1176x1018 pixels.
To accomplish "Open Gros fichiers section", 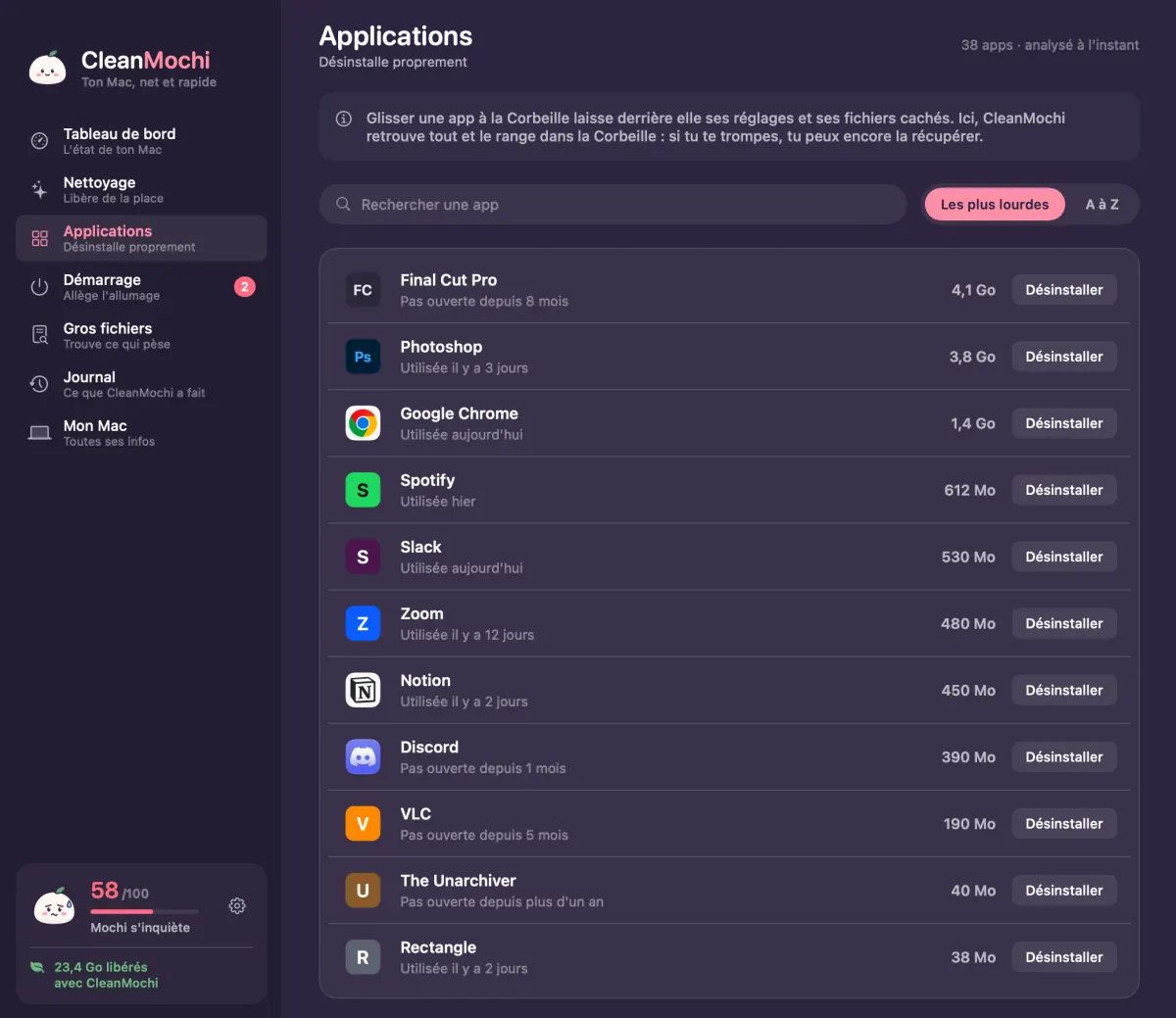I will click(141, 335).
